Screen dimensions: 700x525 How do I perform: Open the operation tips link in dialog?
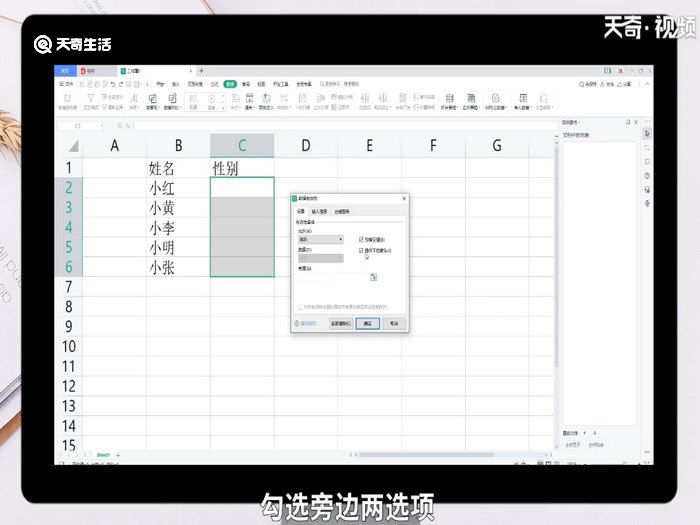(305, 323)
